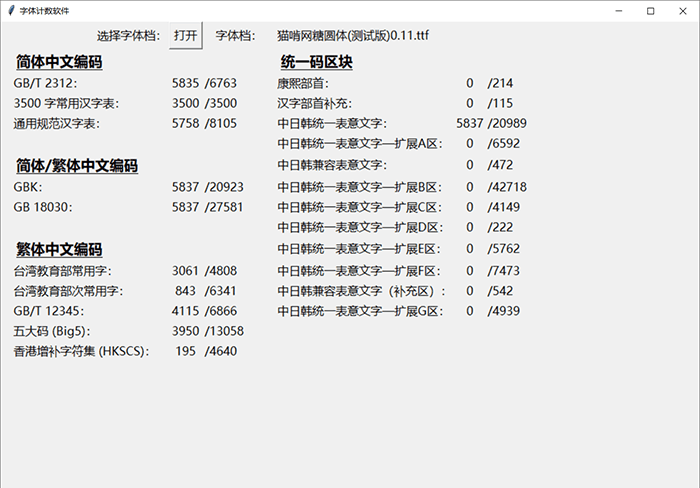Click the total /3500 value

click(221, 103)
